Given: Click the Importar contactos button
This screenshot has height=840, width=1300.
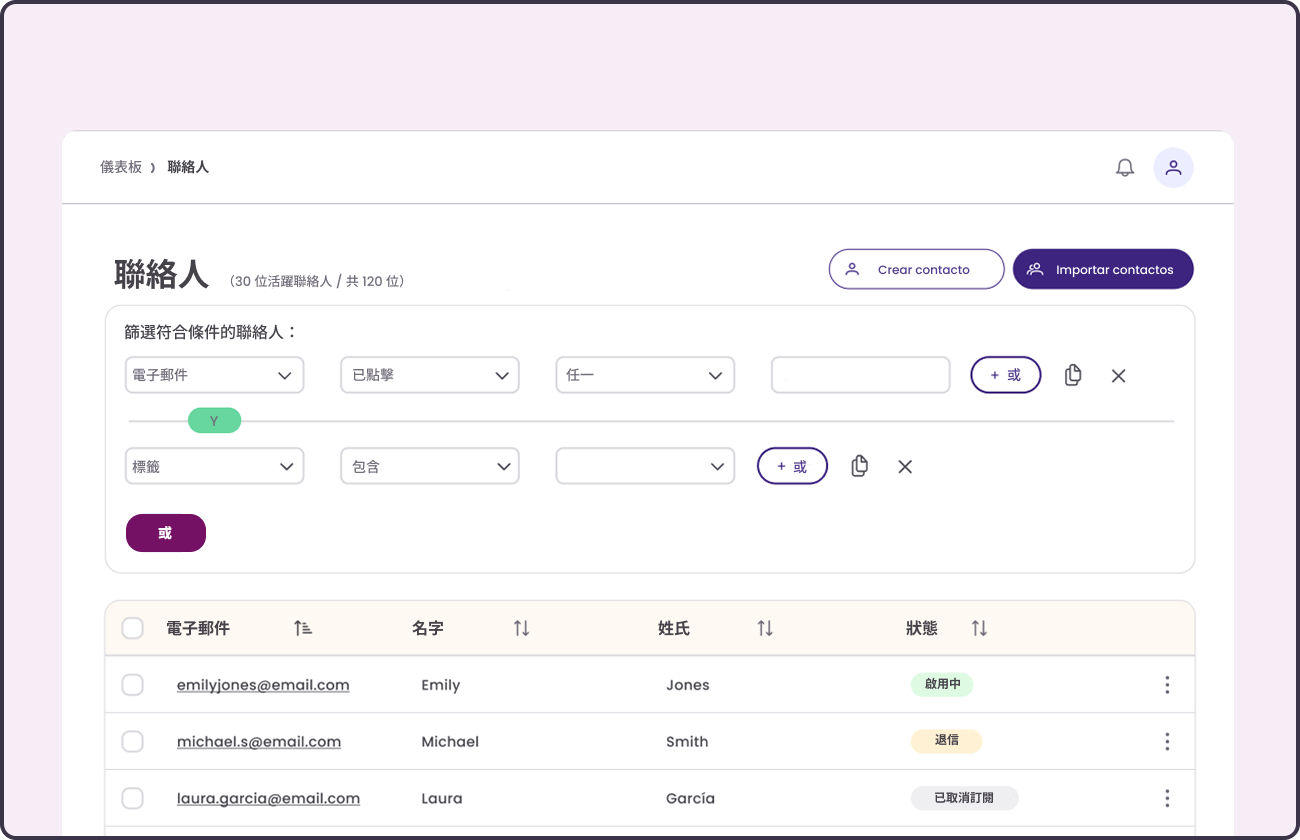Looking at the screenshot, I should tap(1103, 269).
